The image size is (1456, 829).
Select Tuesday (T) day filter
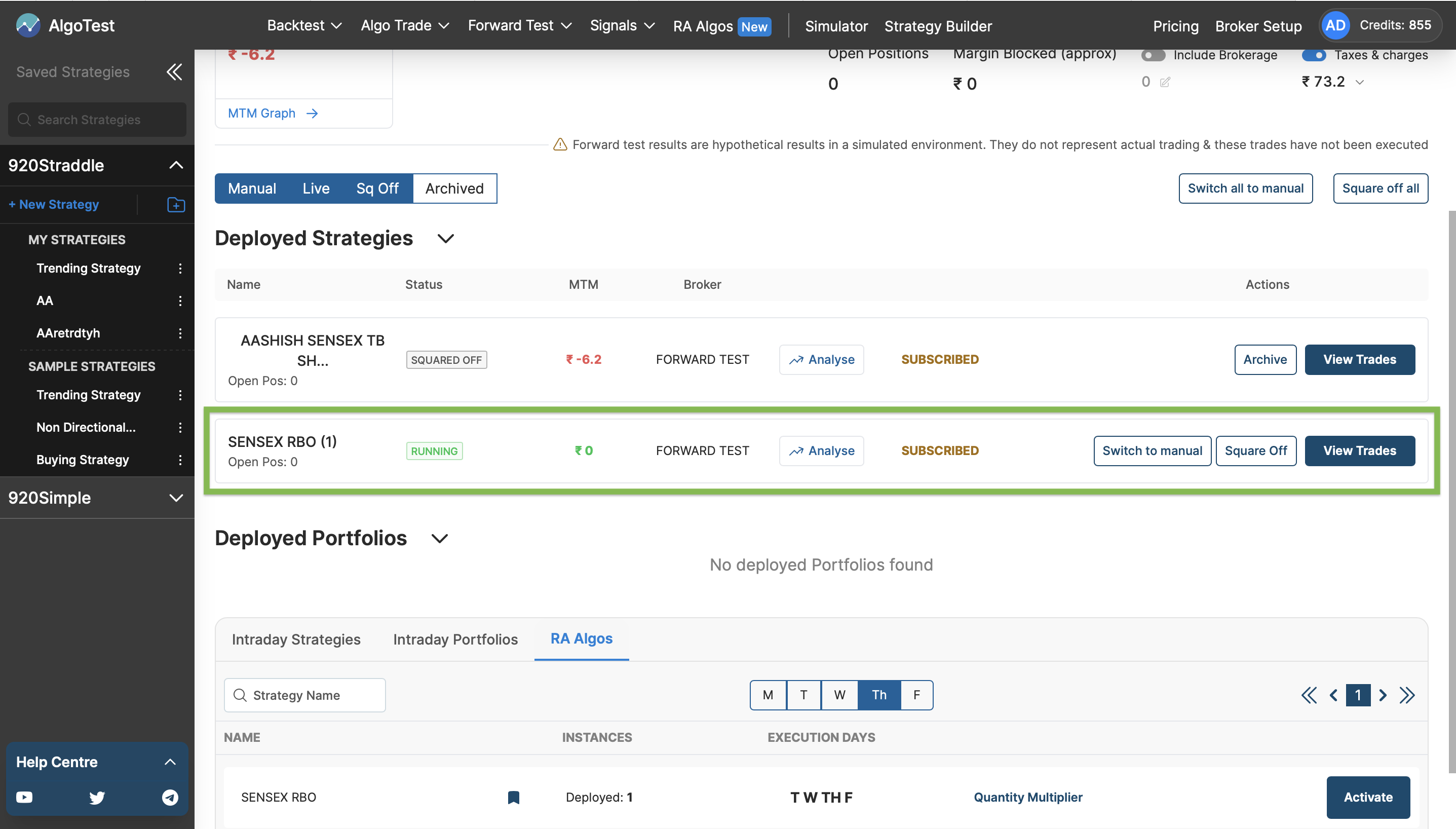(x=803, y=695)
